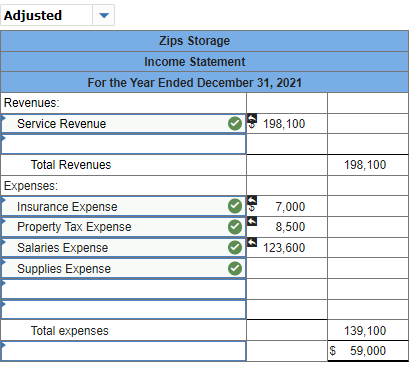Select the Service Revenue account cell

click(x=124, y=124)
